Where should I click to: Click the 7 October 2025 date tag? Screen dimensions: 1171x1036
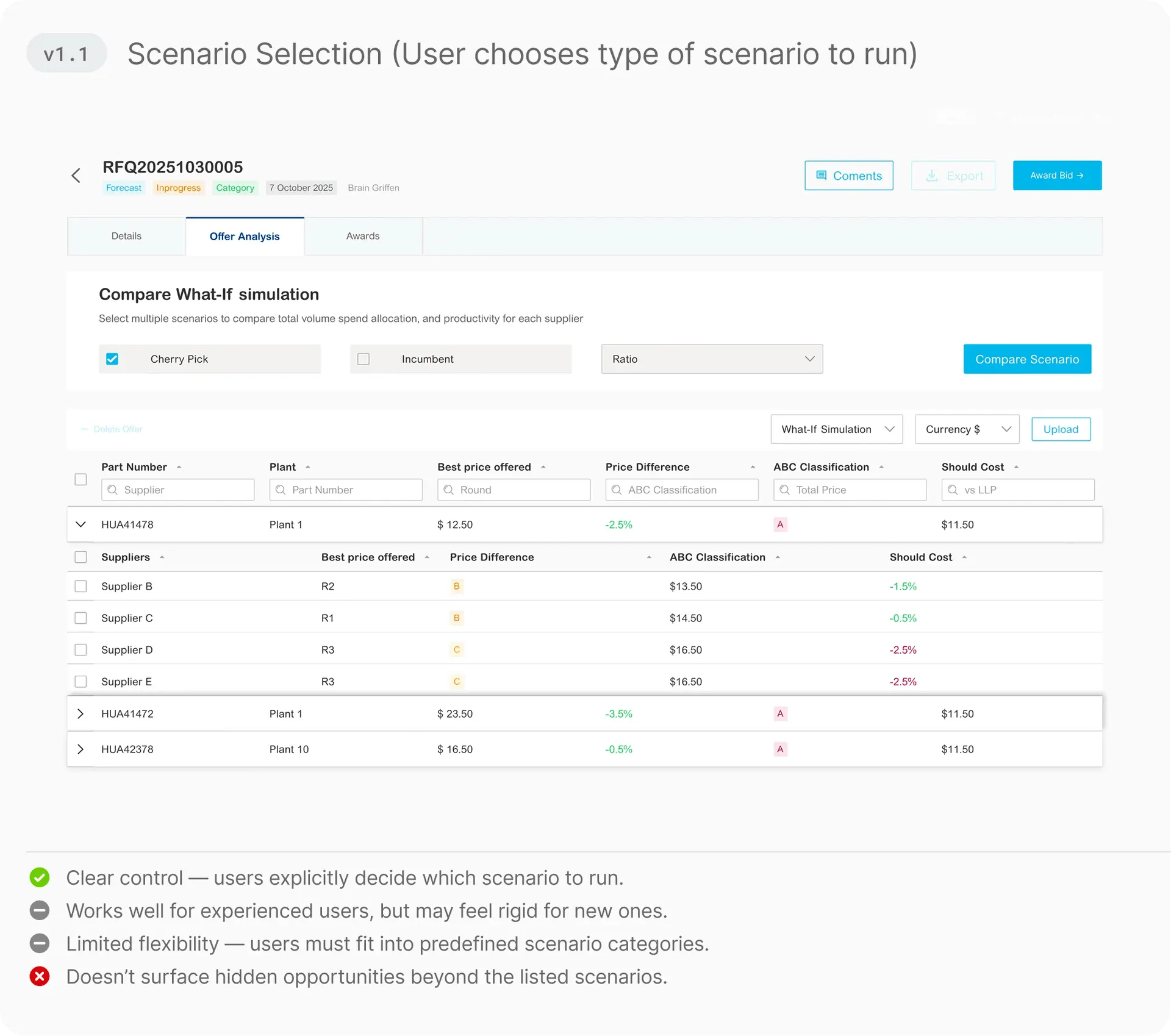[301, 188]
